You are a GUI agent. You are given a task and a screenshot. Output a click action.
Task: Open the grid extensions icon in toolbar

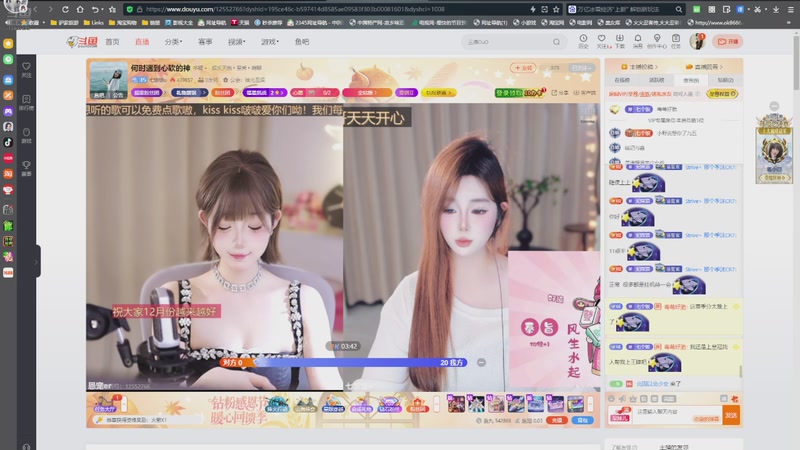pos(712,9)
